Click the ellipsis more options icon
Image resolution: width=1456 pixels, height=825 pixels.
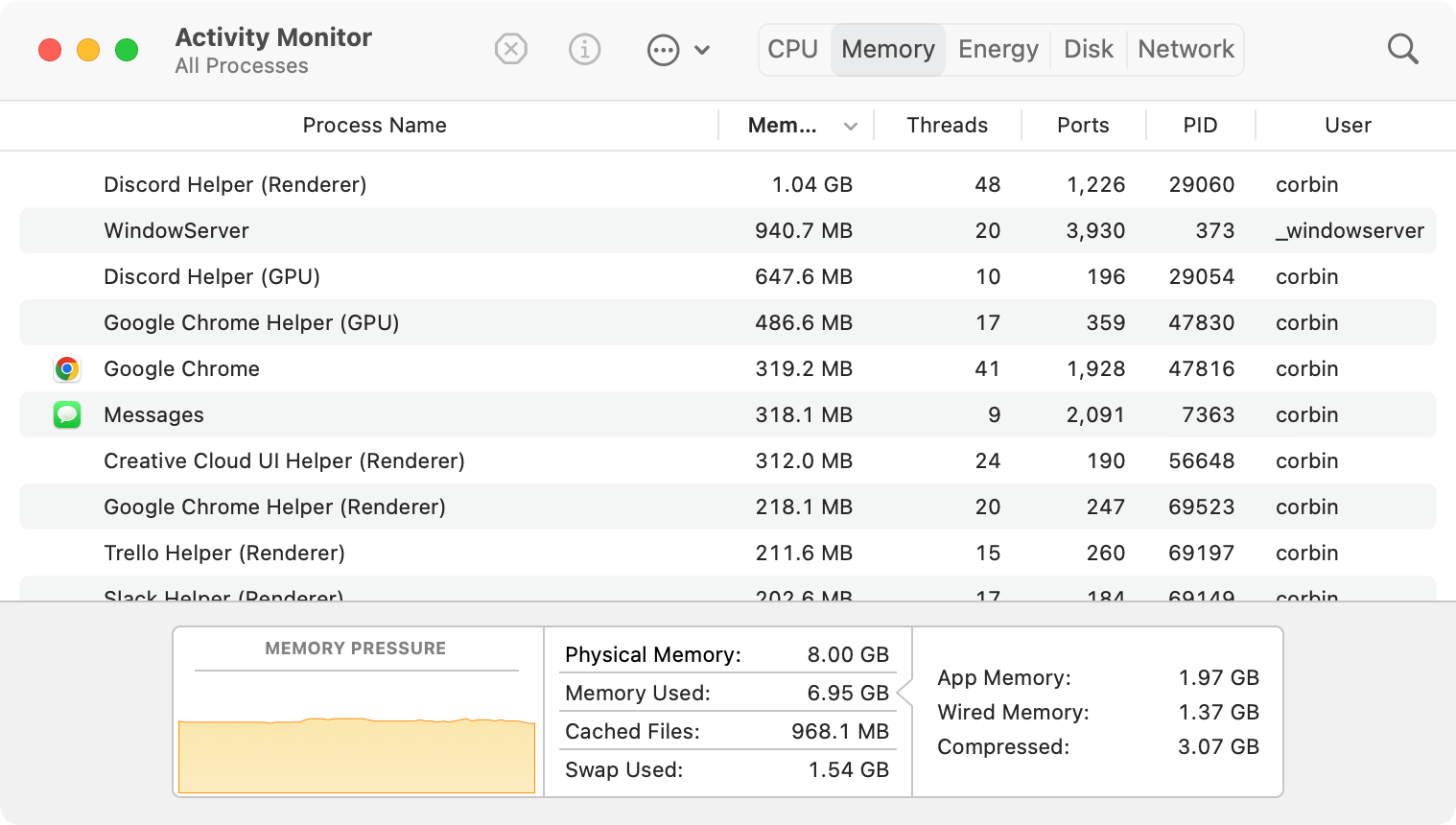point(663,50)
